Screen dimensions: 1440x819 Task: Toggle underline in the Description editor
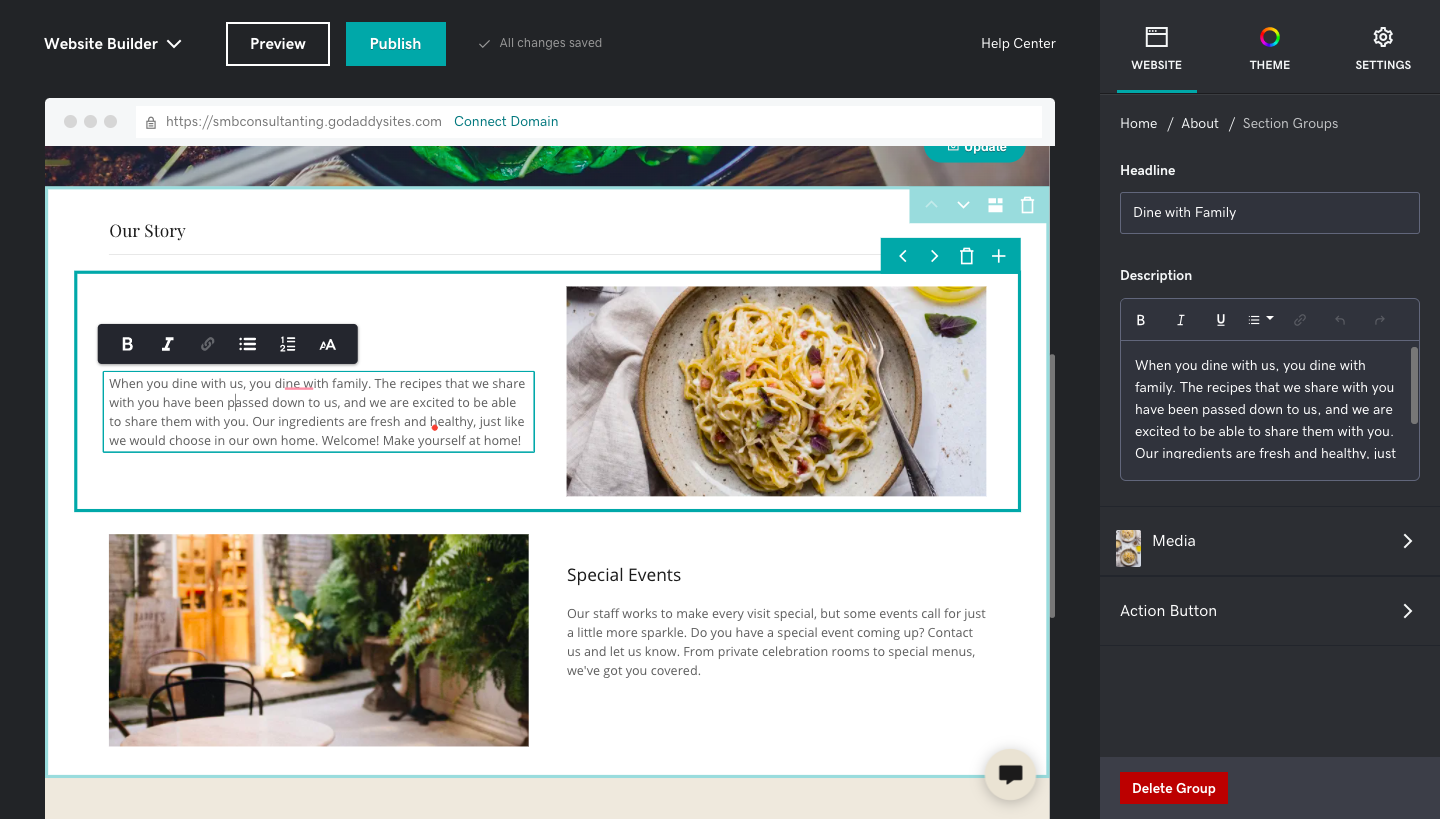(1220, 320)
